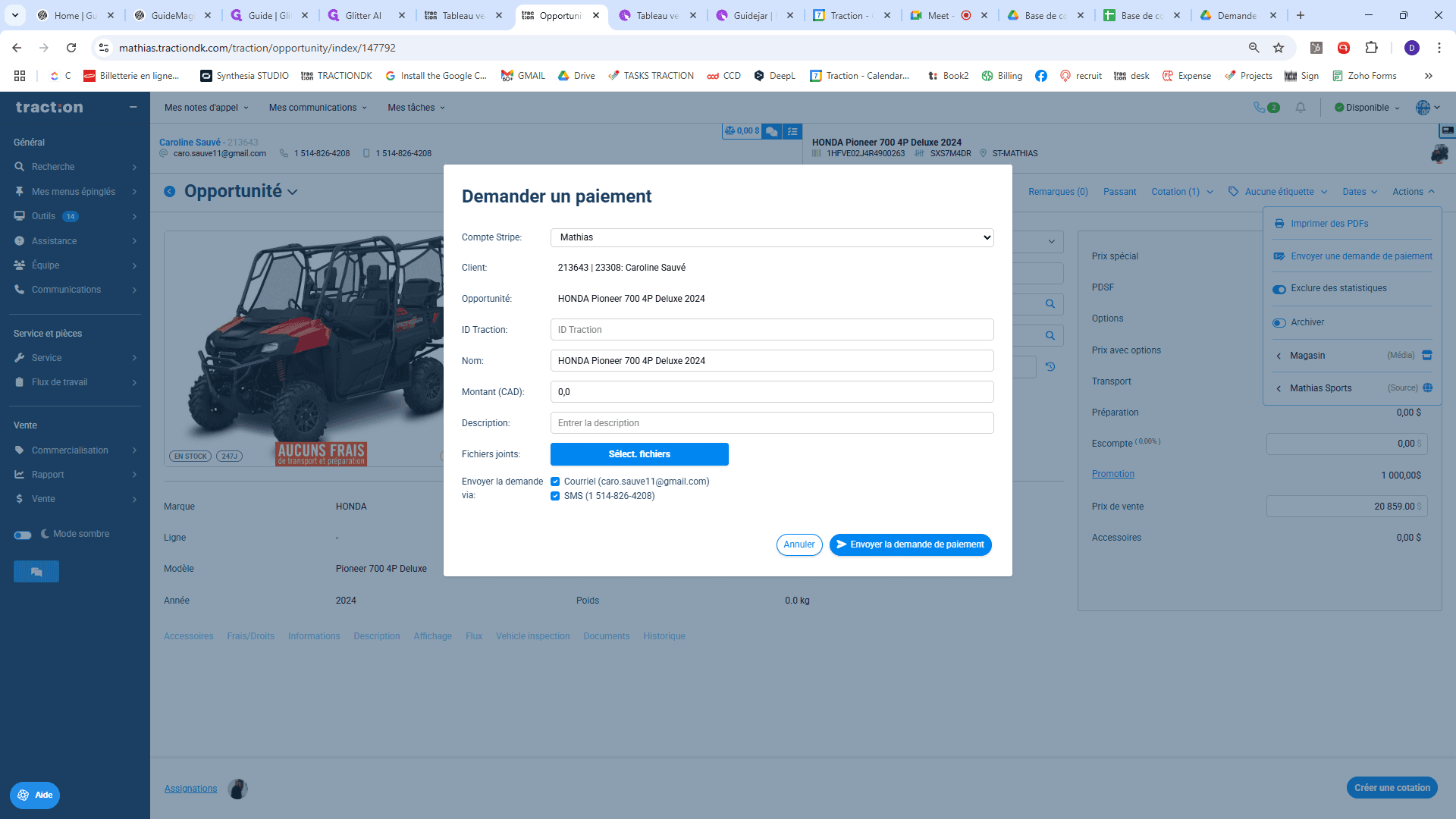Open the task list icon beside chat
The image size is (1456, 819).
coord(792,131)
